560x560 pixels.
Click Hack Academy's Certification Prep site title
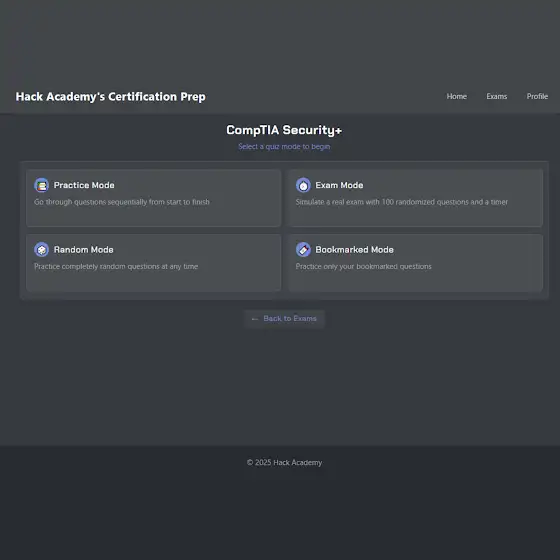click(x=110, y=97)
